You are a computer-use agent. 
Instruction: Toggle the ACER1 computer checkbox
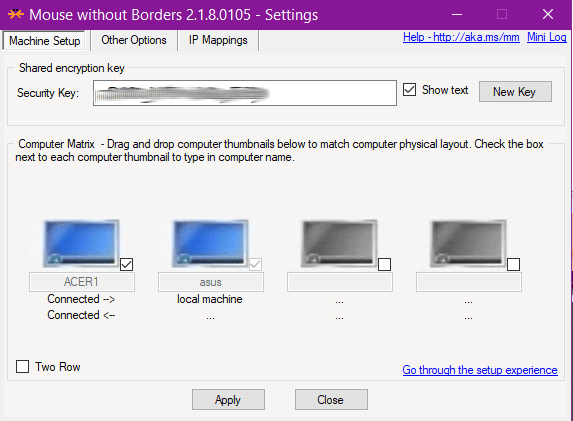pos(126,264)
